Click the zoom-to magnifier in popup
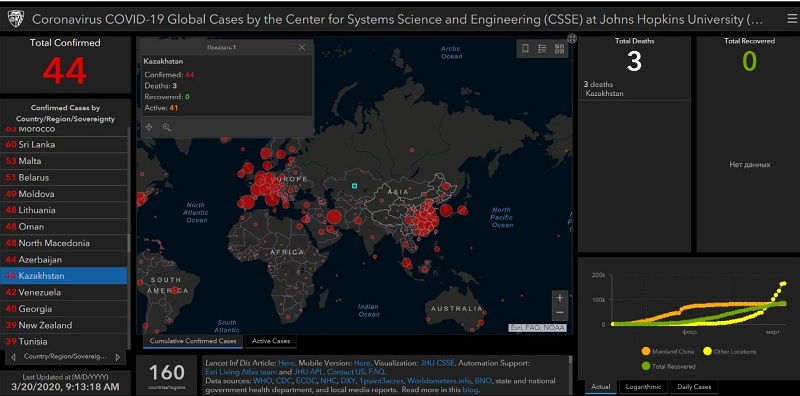 [x=166, y=127]
